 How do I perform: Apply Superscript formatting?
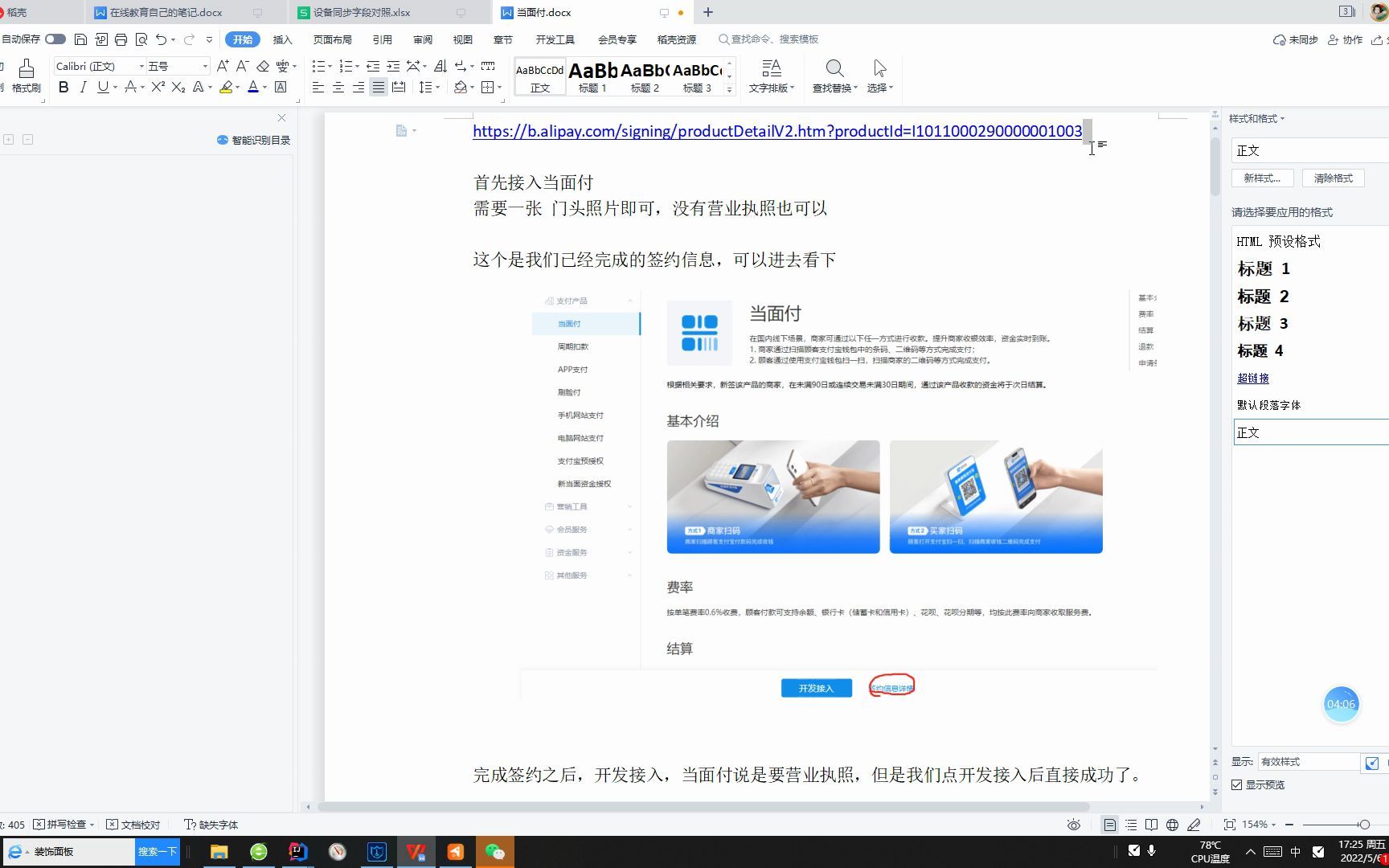click(158, 87)
